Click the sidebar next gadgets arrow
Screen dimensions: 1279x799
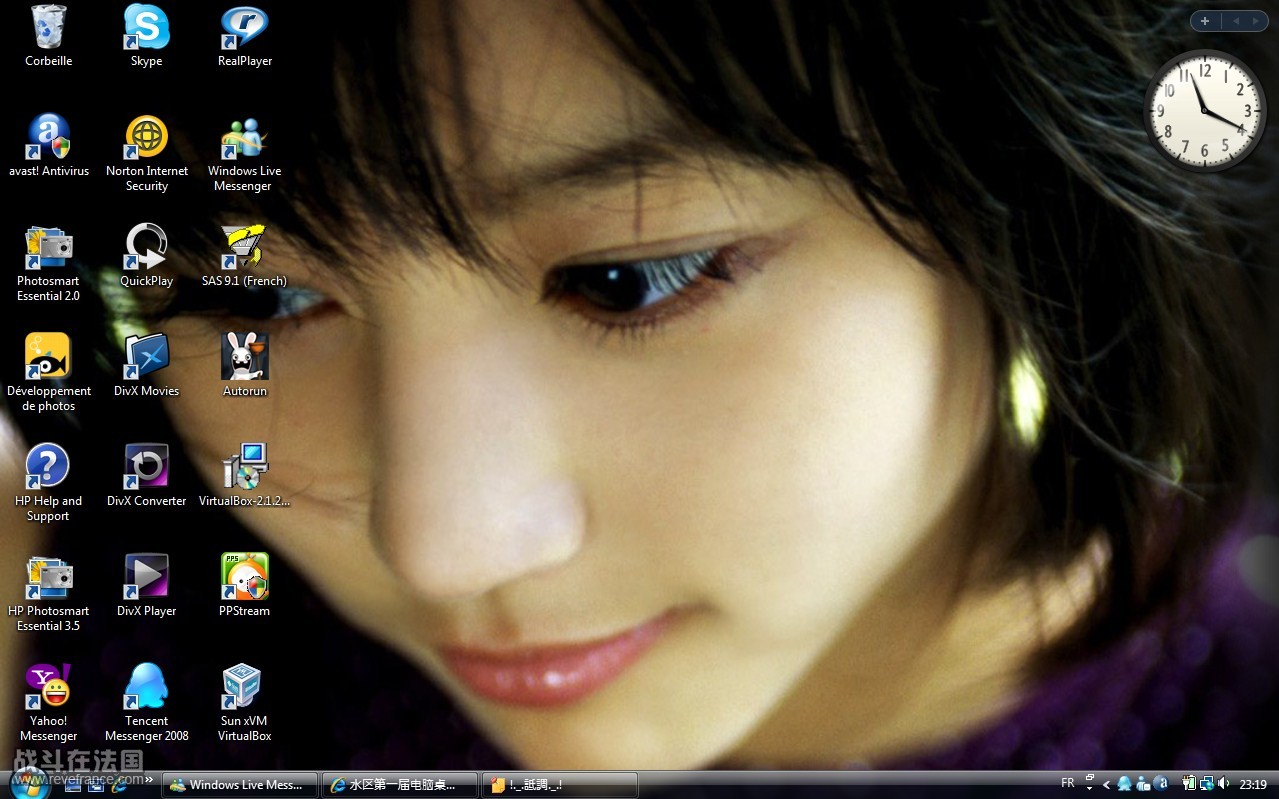pyautogui.click(x=1256, y=21)
